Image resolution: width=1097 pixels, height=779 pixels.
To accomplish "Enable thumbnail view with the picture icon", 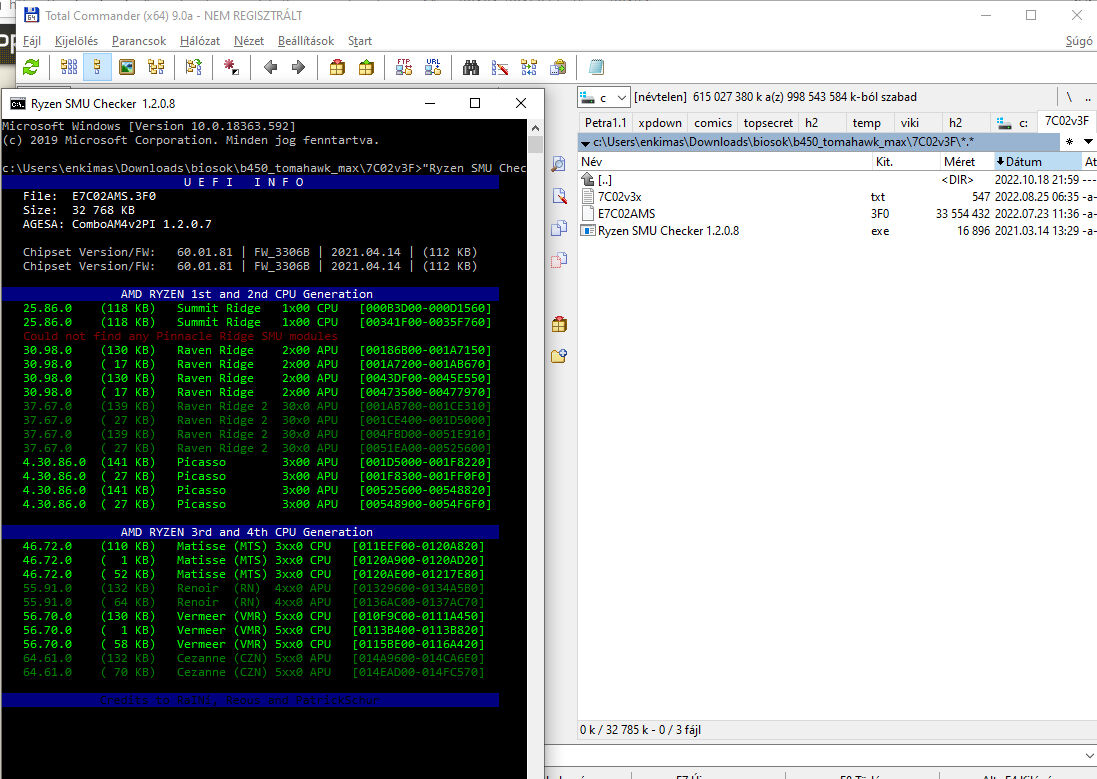I will point(127,67).
